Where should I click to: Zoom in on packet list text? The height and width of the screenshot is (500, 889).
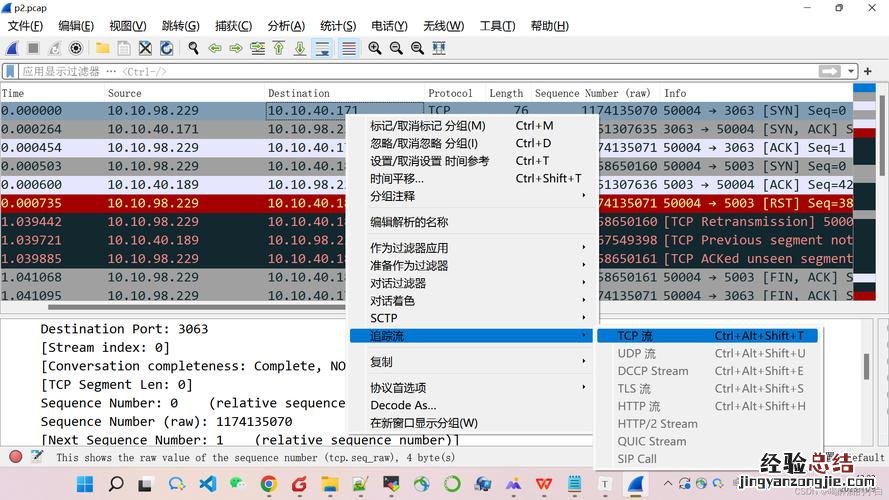tap(375, 48)
